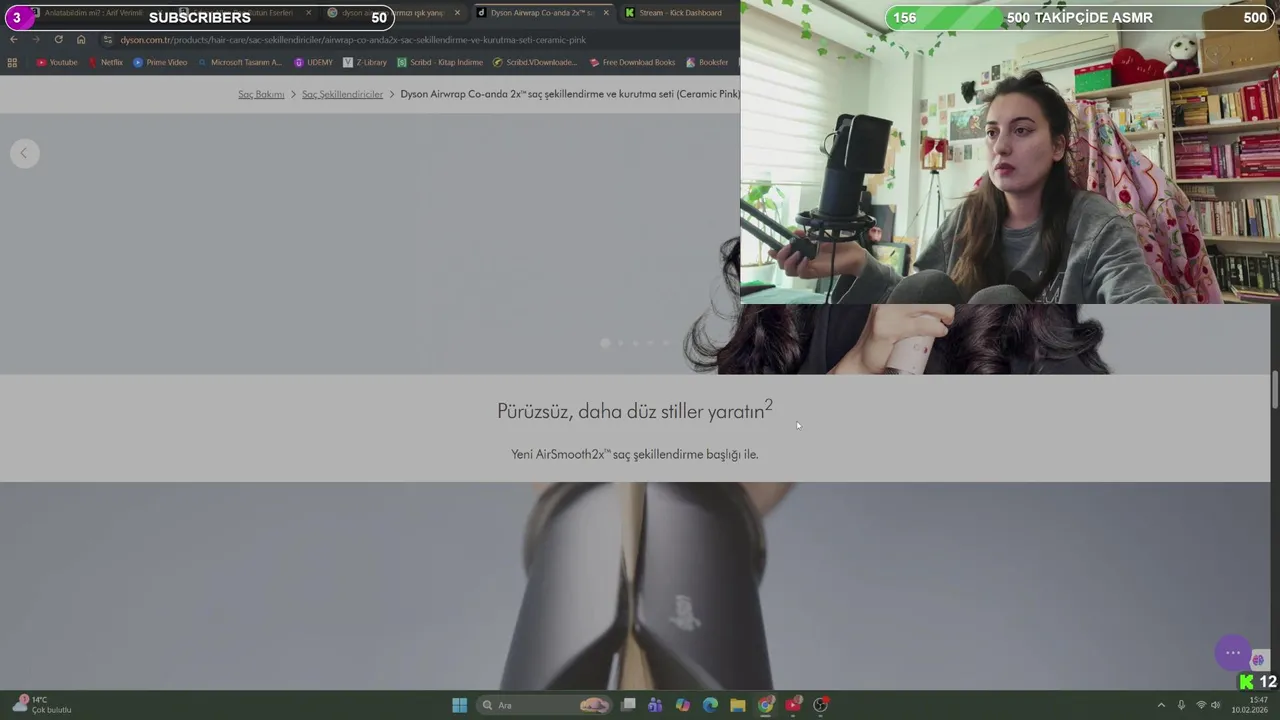This screenshot has width=1280, height=720.
Task: Open the UDEMY bookmark
Action: [313, 62]
